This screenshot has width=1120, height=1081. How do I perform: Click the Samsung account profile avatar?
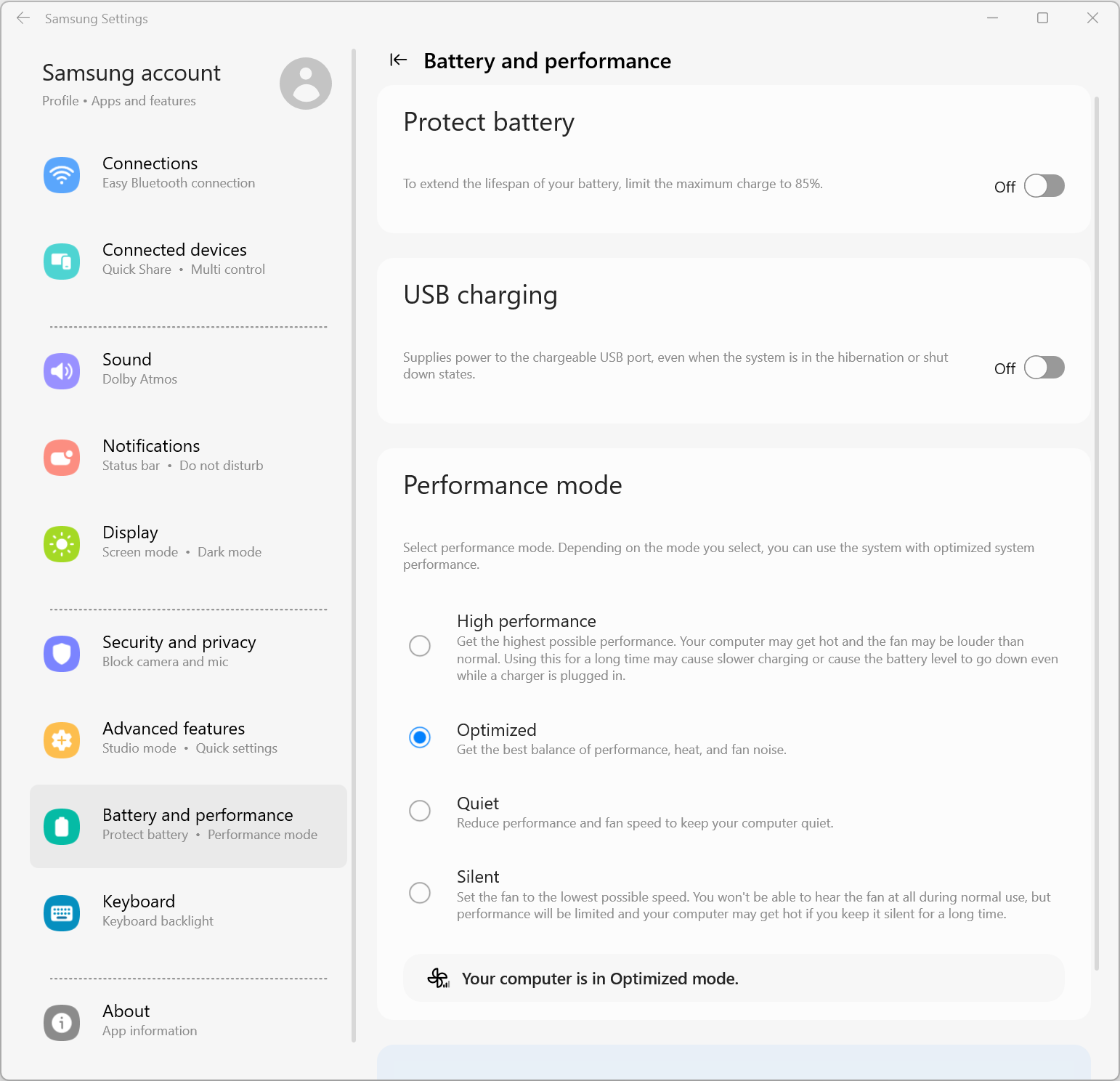[x=306, y=84]
